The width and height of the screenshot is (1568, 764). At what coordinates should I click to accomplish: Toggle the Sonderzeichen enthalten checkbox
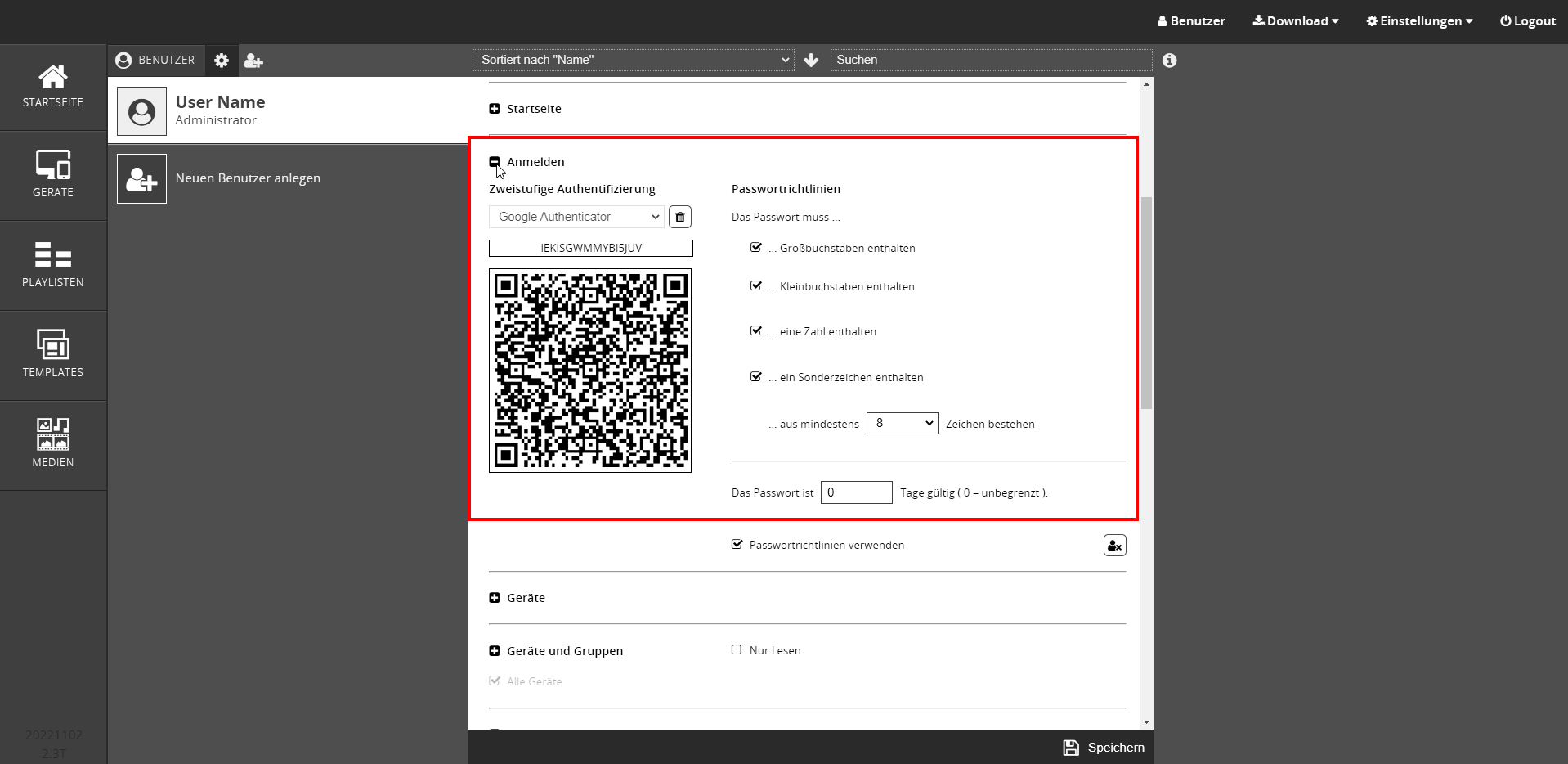[x=756, y=377]
